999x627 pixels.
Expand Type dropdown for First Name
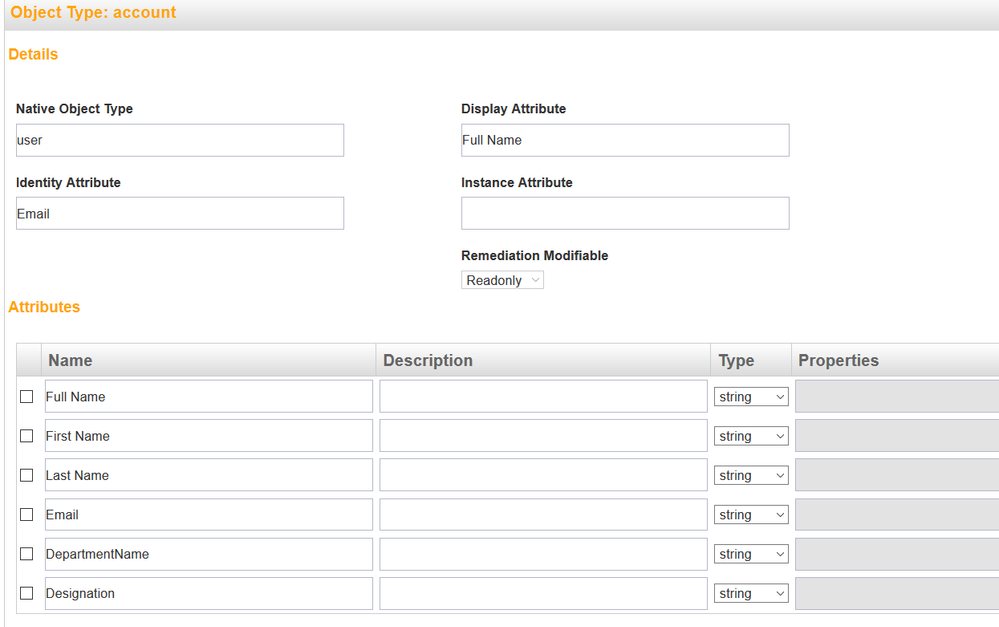[751, 436]
